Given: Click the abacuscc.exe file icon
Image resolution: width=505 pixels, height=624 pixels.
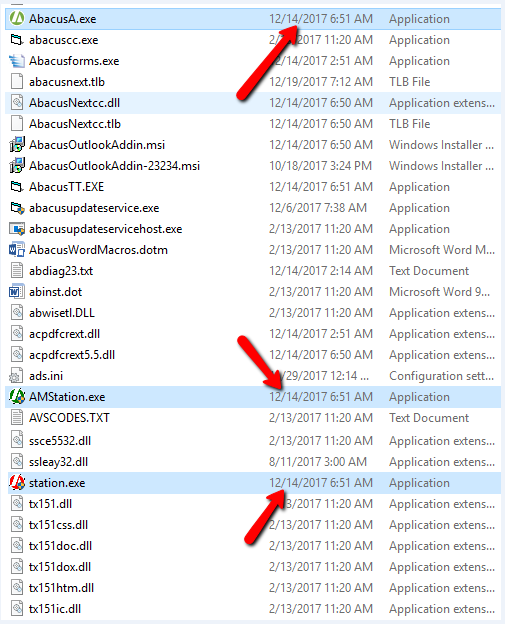Looking at the screenshot, I should point(17,40).
